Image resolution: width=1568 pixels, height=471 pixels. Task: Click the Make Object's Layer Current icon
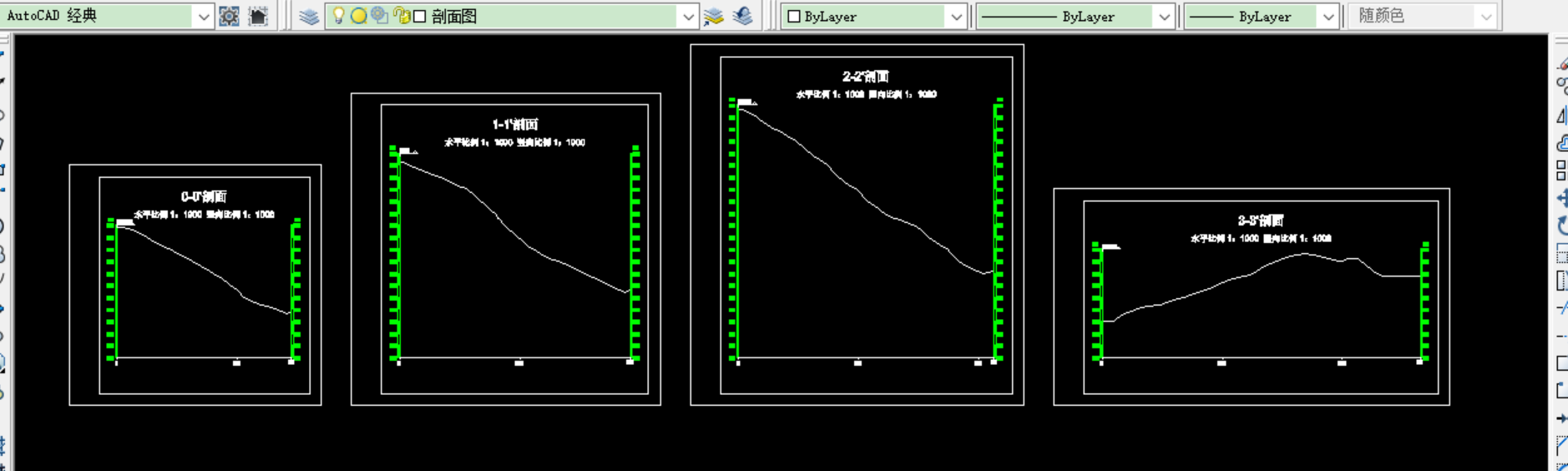coord(713,16)
